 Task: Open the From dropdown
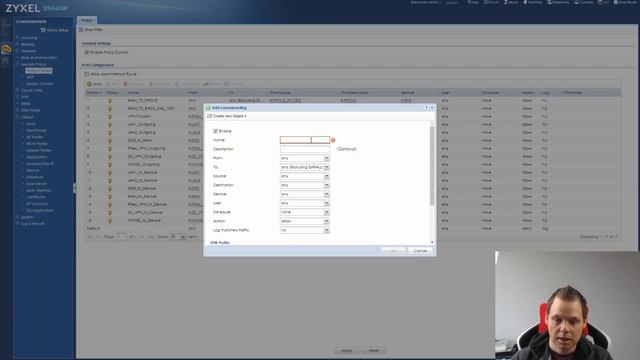tap(327, 158)
